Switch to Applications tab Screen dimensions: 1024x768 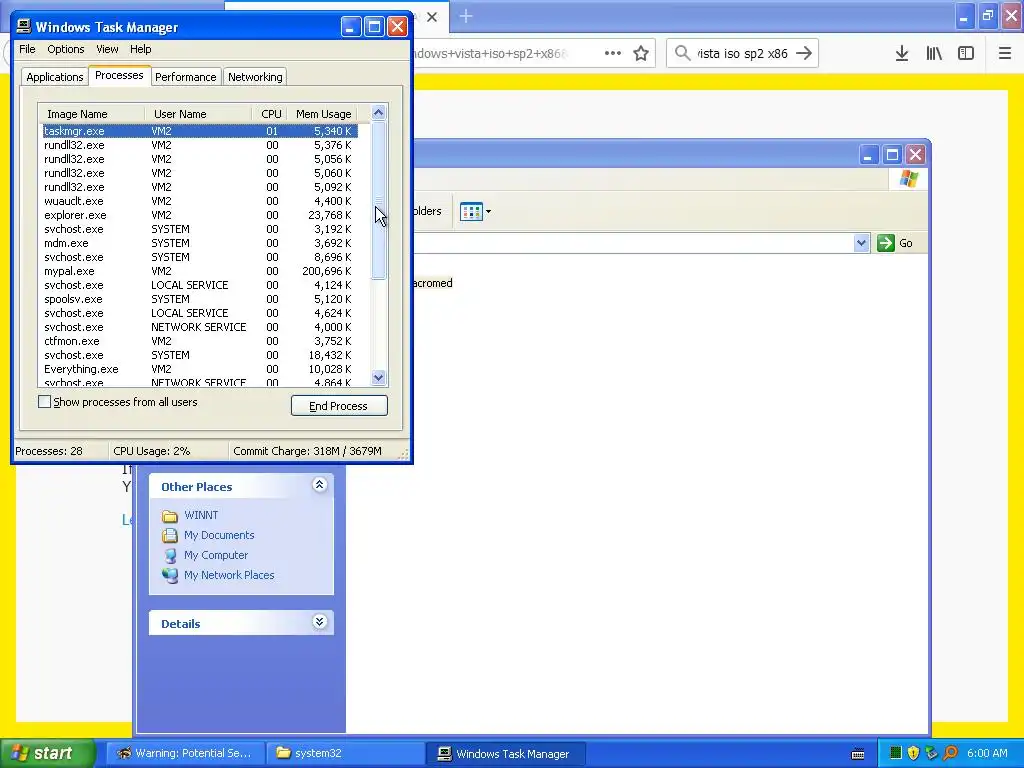[x=55, y=77]
